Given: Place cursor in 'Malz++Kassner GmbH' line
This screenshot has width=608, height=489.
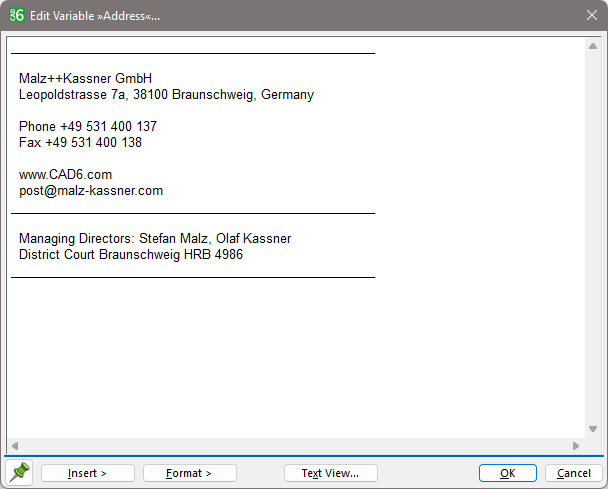Looking at the screenshot, I should [x=85, y=78].
